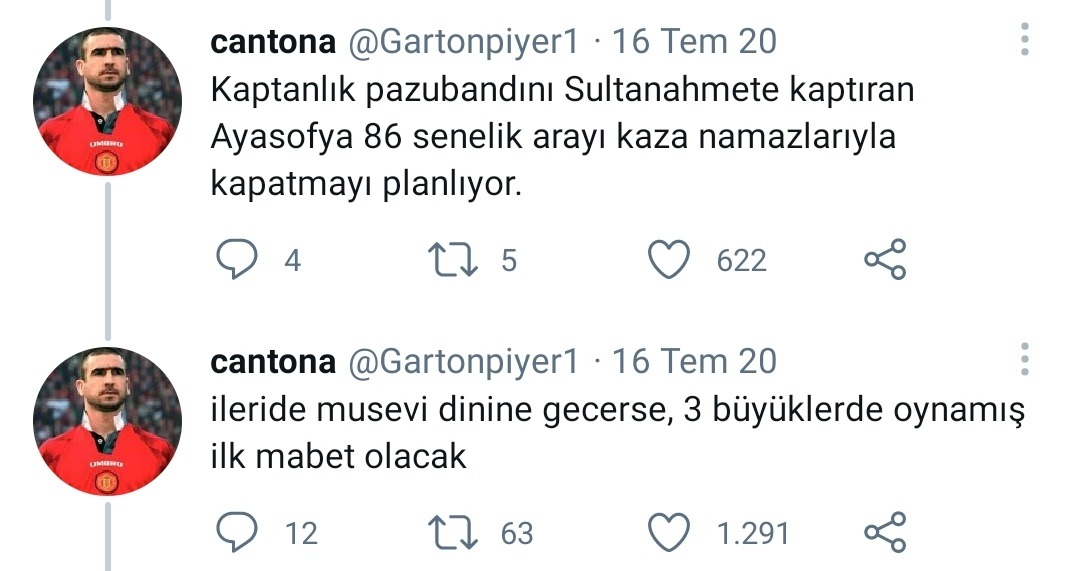The image size is (1080, 571).
Task: Reply to the Ayasofya kaza namazları tweet
Action: 238,260
